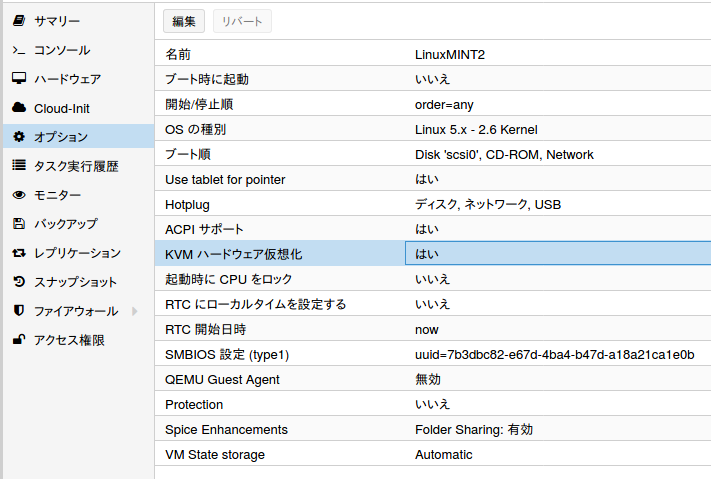
Task: Click the リバート button
Action: (242, 21)
